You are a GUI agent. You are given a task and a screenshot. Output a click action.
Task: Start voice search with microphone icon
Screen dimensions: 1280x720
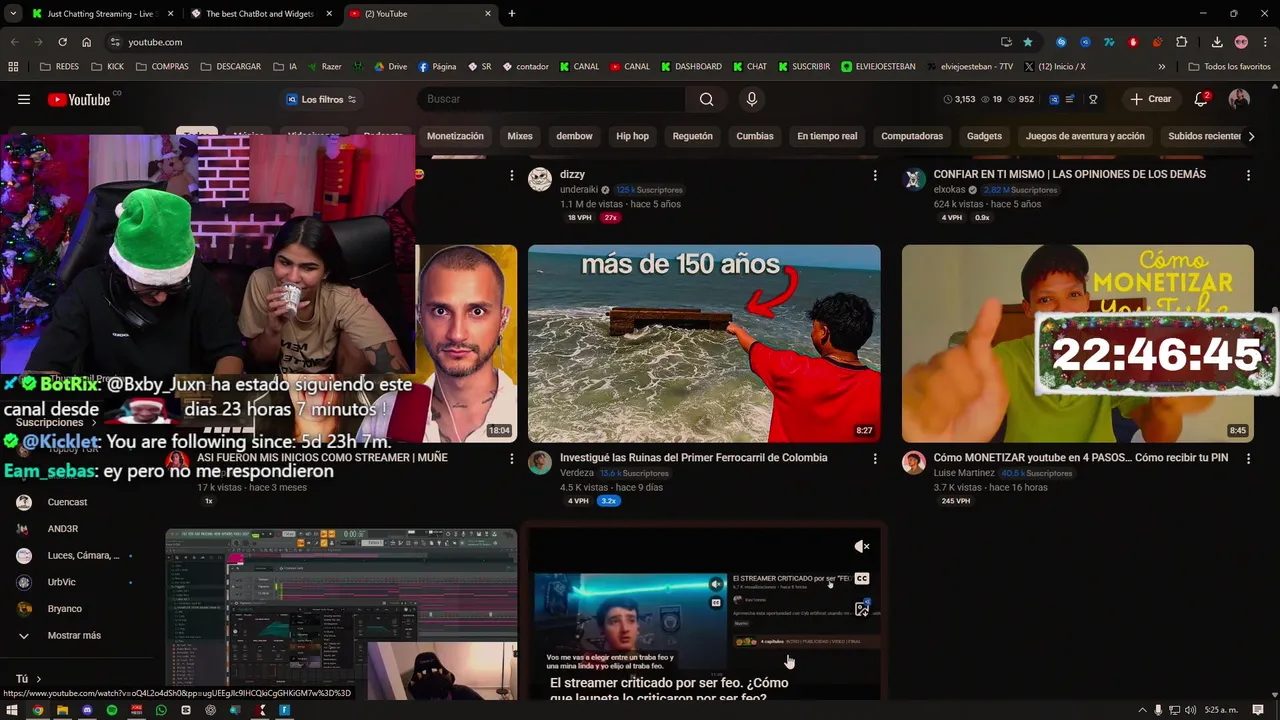pyautogui.click(x=752, y=99)
